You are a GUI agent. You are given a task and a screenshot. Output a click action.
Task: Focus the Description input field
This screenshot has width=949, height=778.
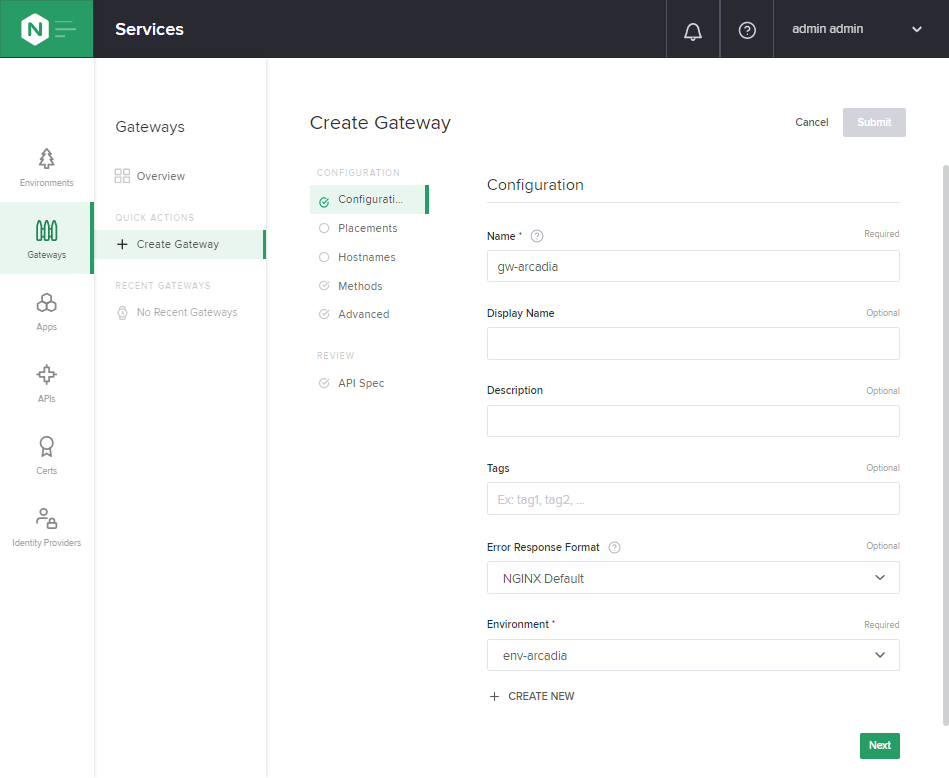[x=693, y=421]
